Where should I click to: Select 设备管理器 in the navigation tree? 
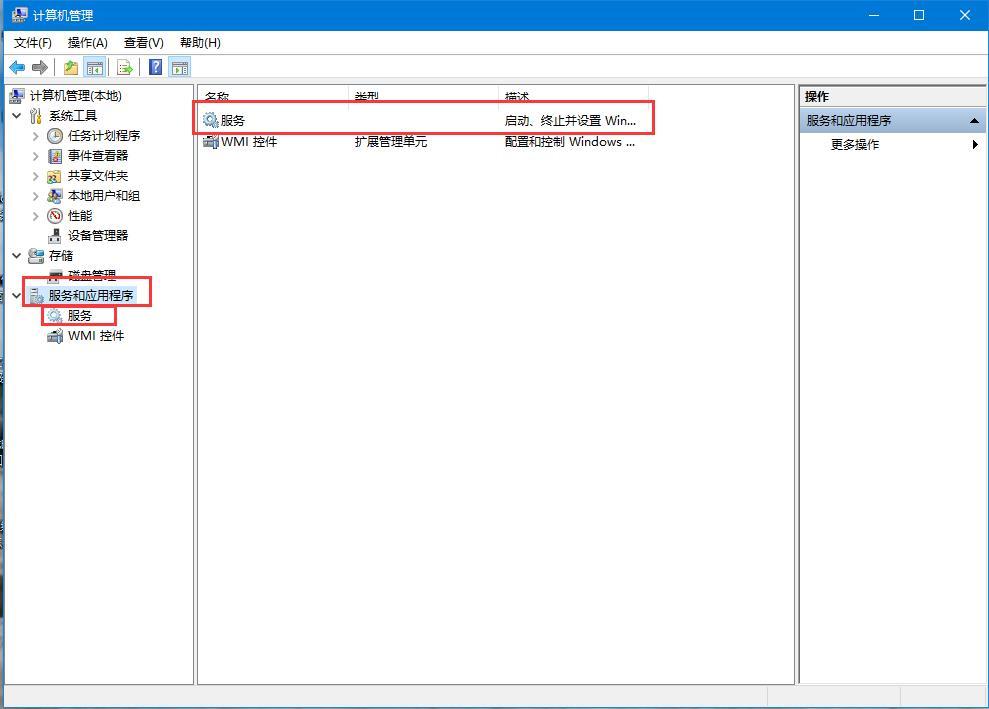95,235
